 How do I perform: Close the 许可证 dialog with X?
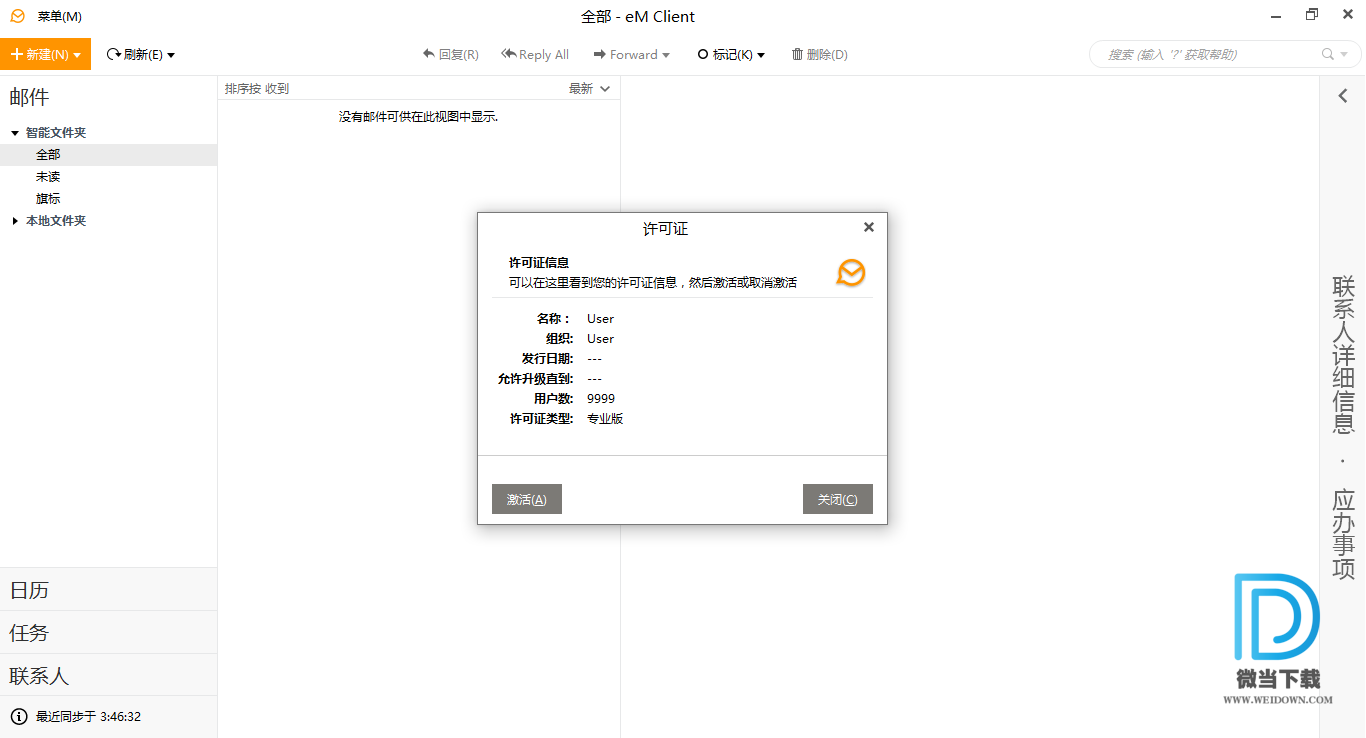tap(869, 227)
